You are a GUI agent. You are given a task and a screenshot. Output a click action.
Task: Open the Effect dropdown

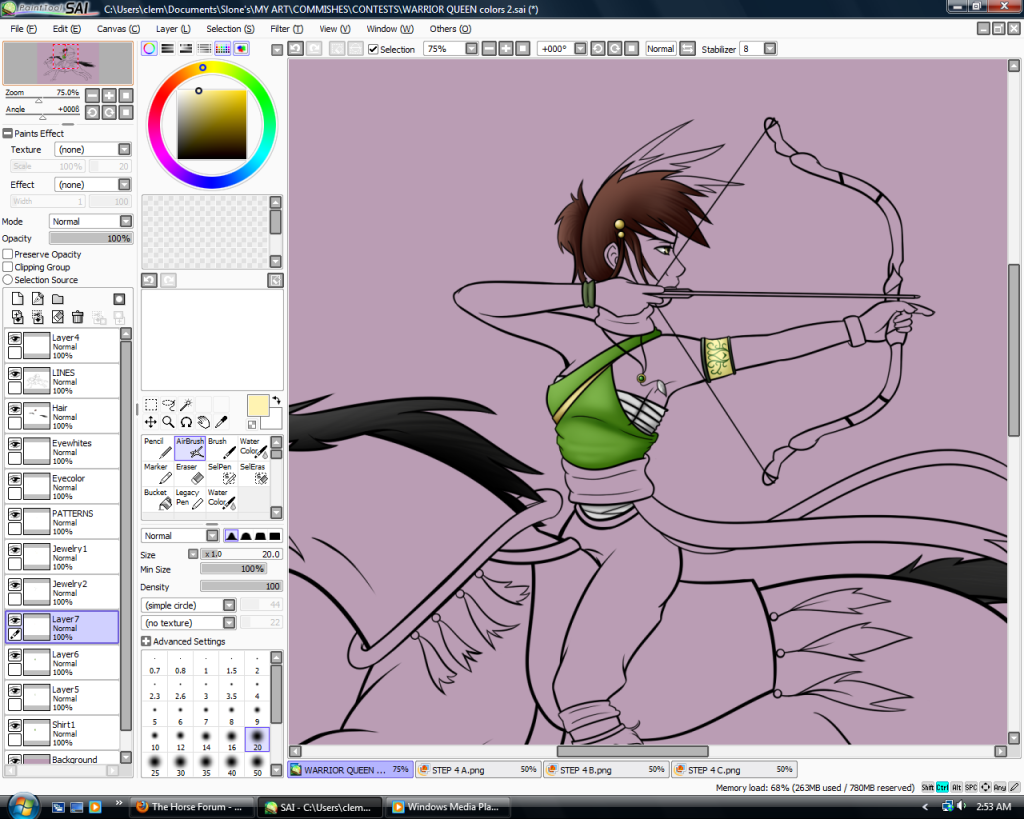pos(93,185)
